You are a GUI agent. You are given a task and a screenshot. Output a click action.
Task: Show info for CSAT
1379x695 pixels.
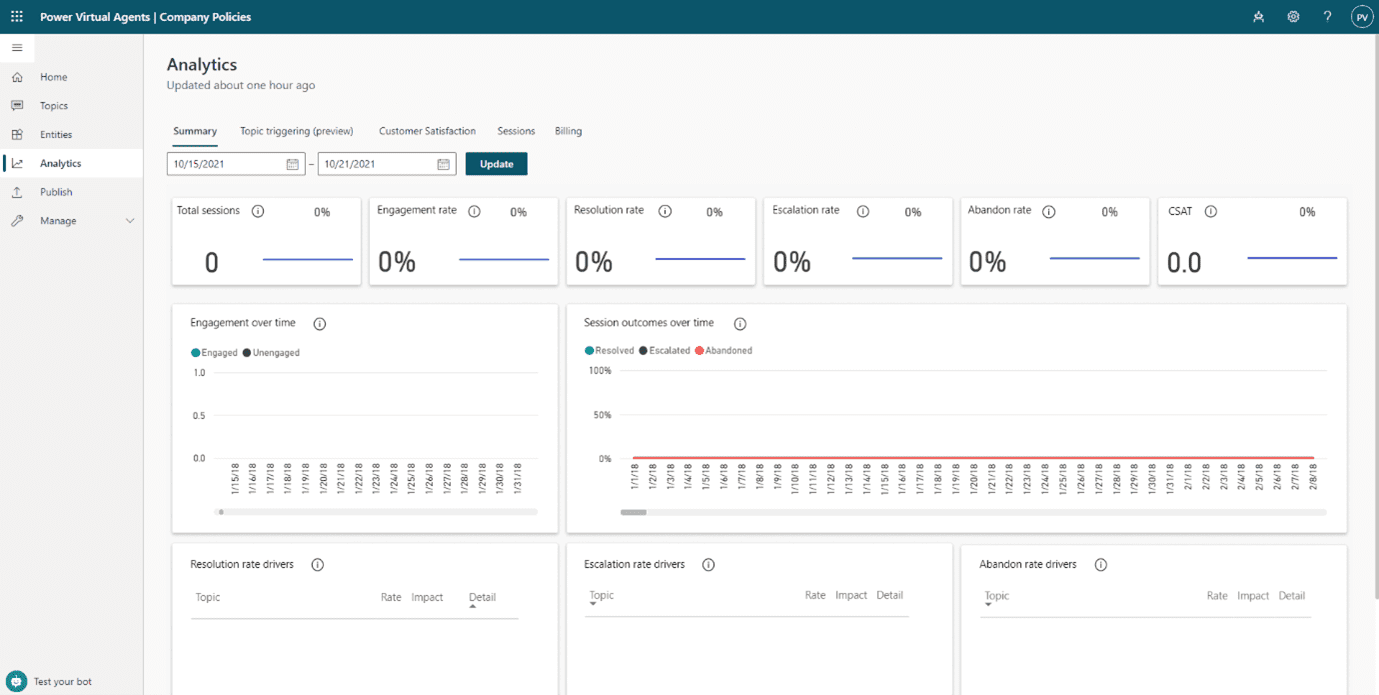point(1211,211)
